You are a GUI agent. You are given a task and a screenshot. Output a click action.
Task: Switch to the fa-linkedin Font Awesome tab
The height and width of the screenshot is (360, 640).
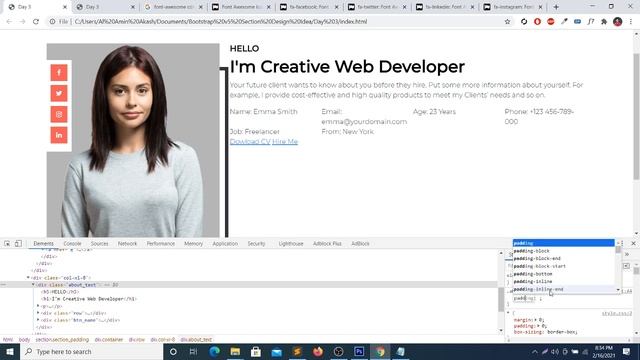click(x=444, y=7)
